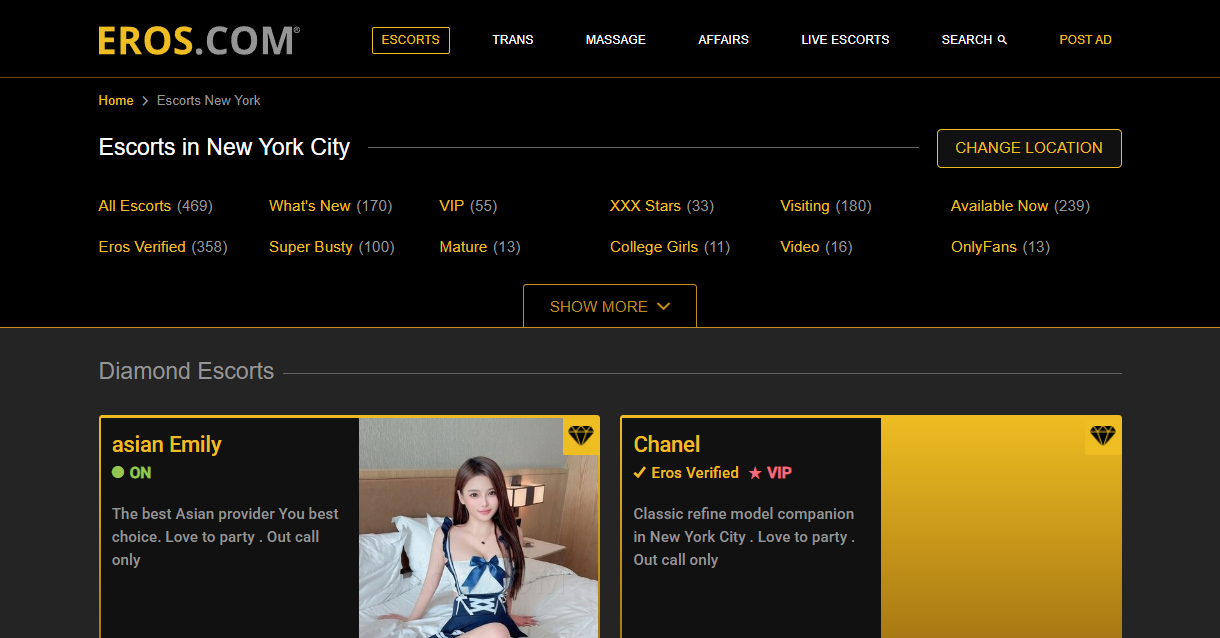Screen dimensions: 1220x638
Task: Click the gold placeholder image on Chanel's card
Action: pos(1000,540)
